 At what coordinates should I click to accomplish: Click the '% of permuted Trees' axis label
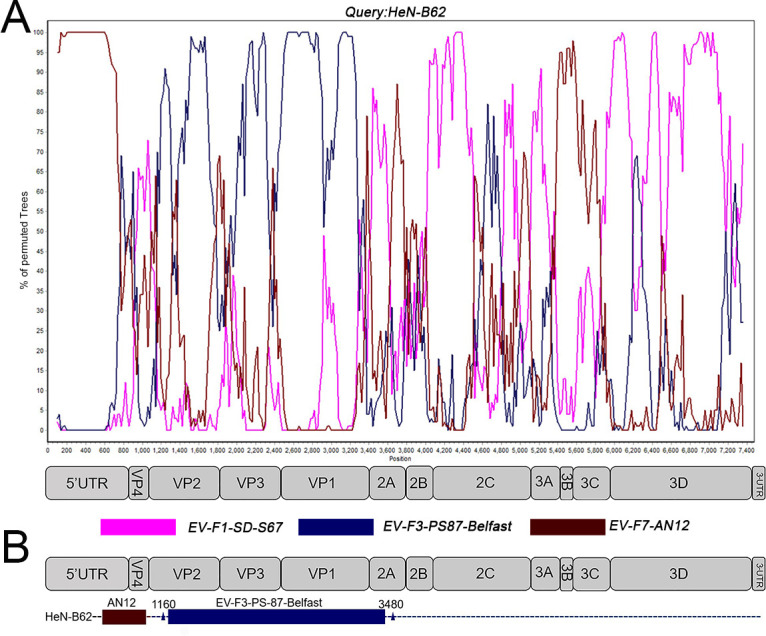coord(23,240)
